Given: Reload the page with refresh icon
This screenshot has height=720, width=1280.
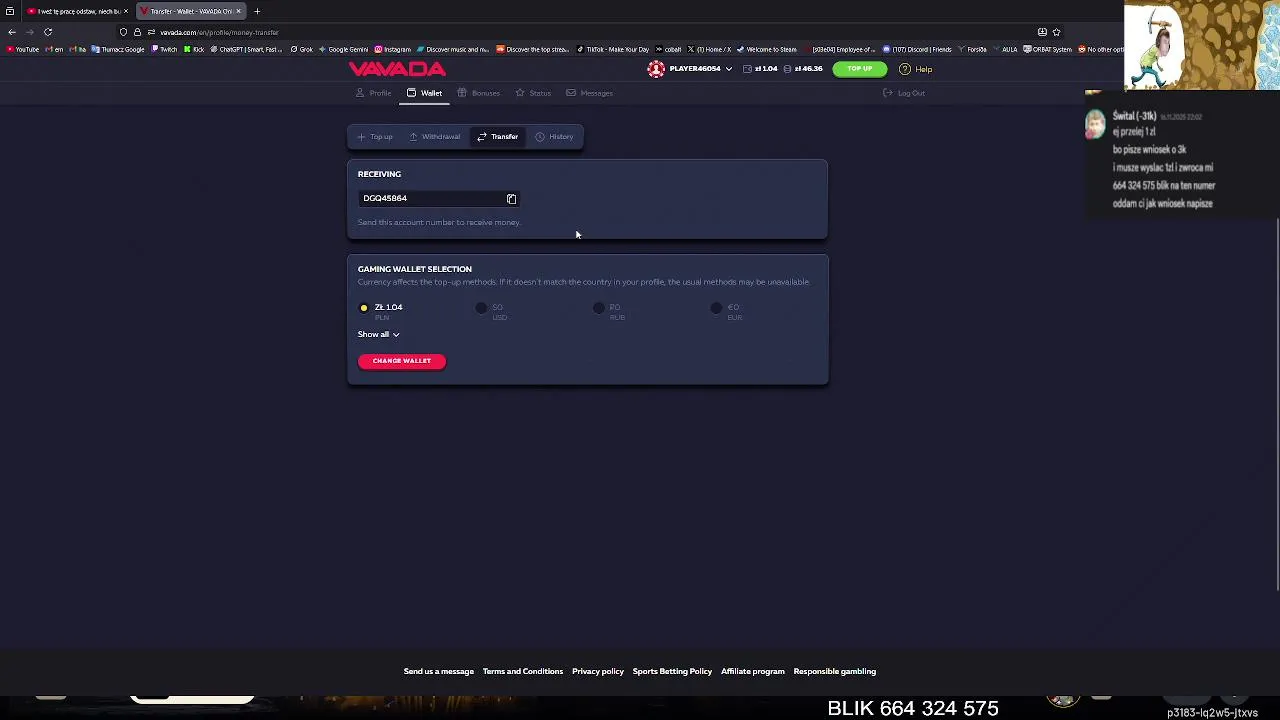Looking at the screenshot, I should [x=48, y=32].
